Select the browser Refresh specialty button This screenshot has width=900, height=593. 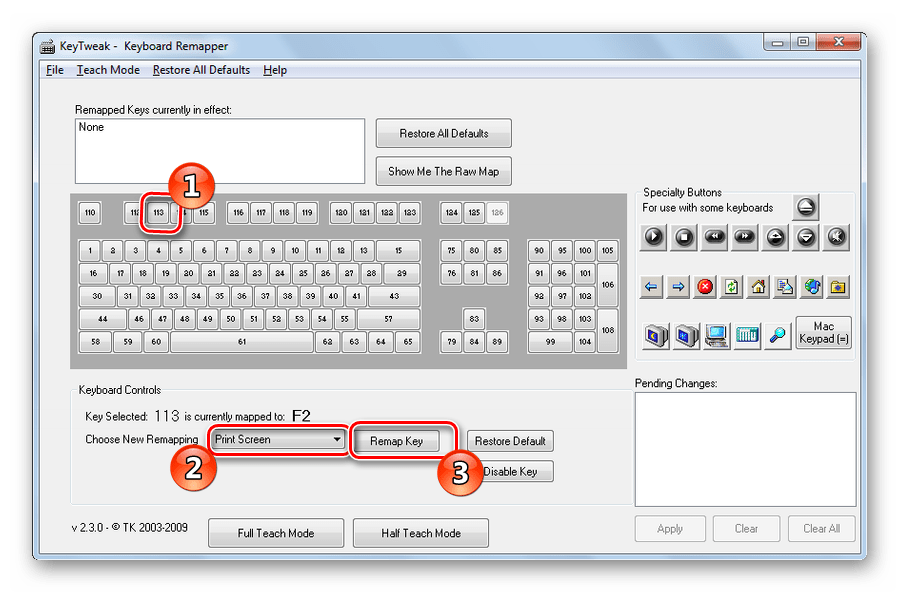pyautogui.click(x=732, y=287)
